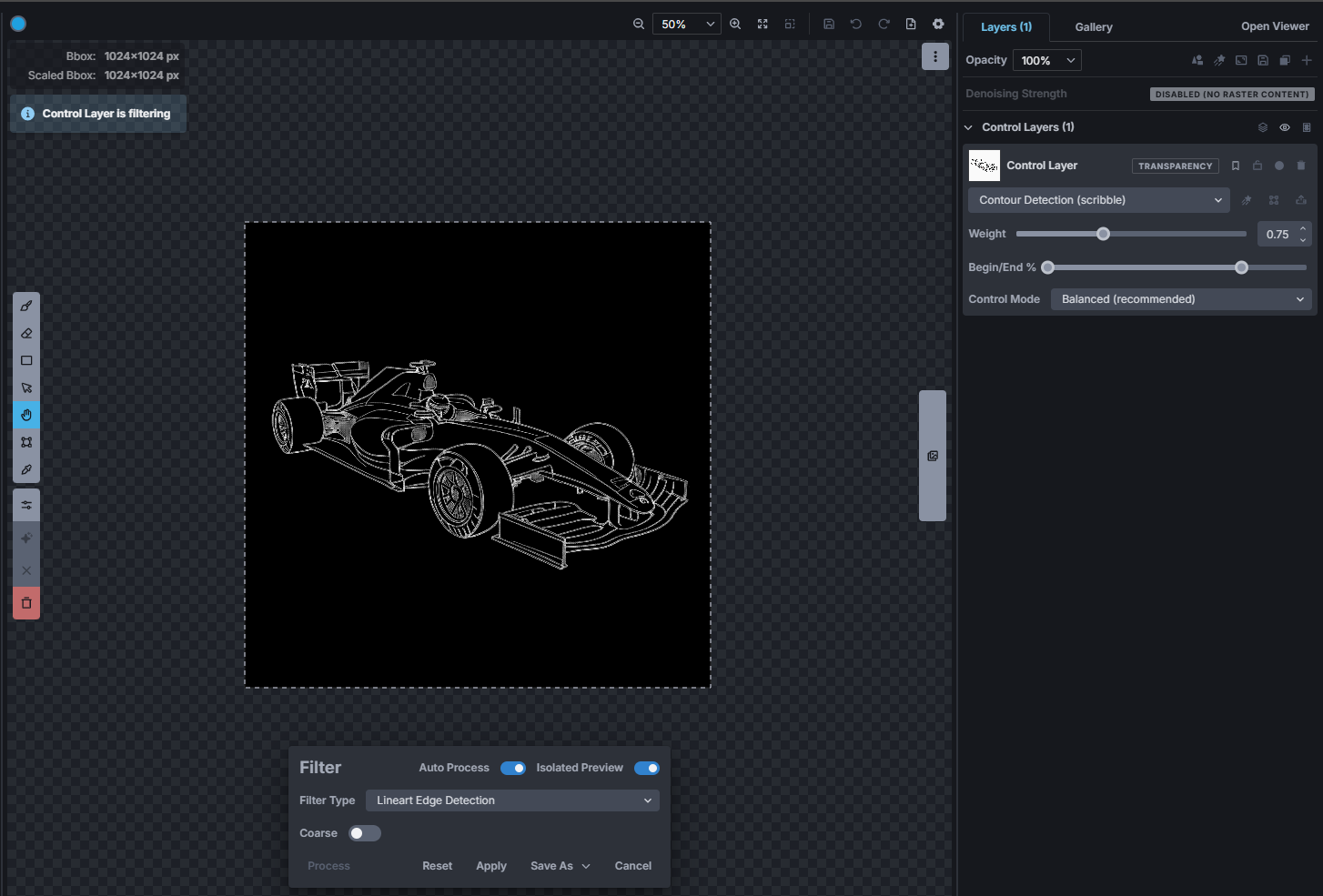Image resolution: width=1323 pixels, height=896 pixels.
Task: Click the gallery panel toggle icon at canvas edge
Action: (x=933, y=456)
